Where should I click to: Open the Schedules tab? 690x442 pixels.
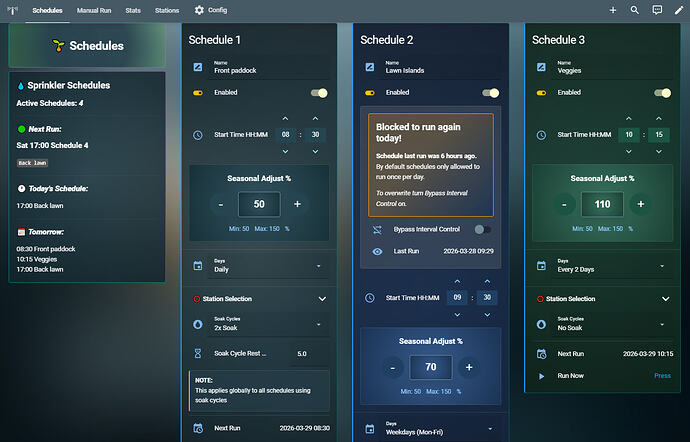click(47, 10)
